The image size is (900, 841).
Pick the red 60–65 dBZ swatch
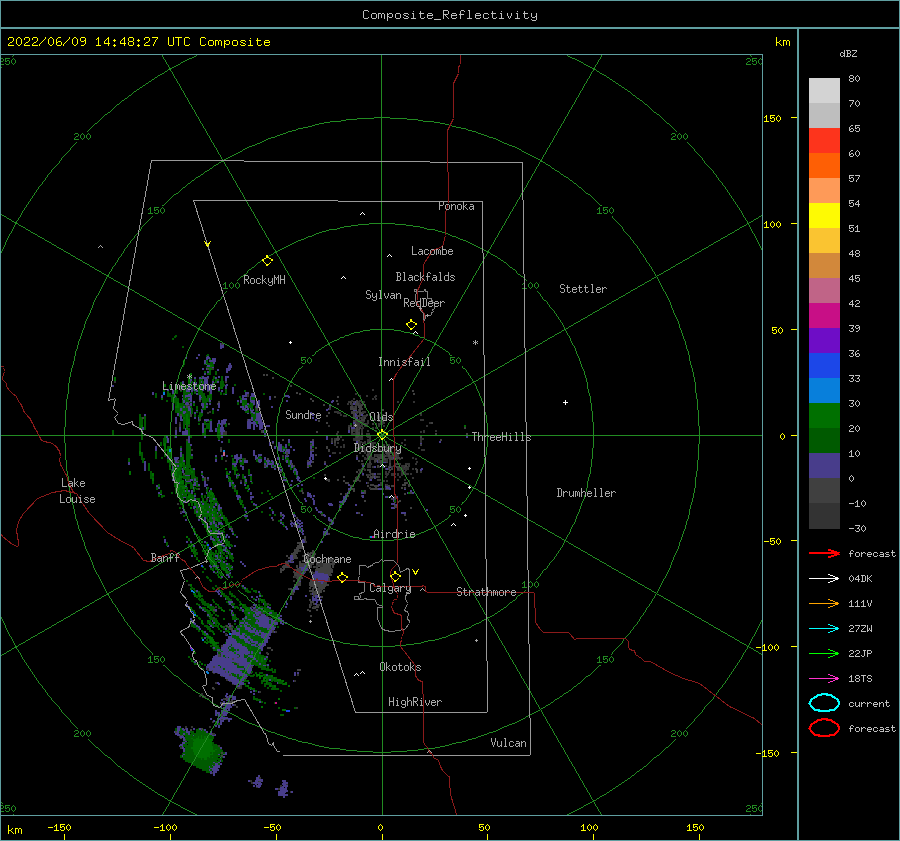coord(824,141)
